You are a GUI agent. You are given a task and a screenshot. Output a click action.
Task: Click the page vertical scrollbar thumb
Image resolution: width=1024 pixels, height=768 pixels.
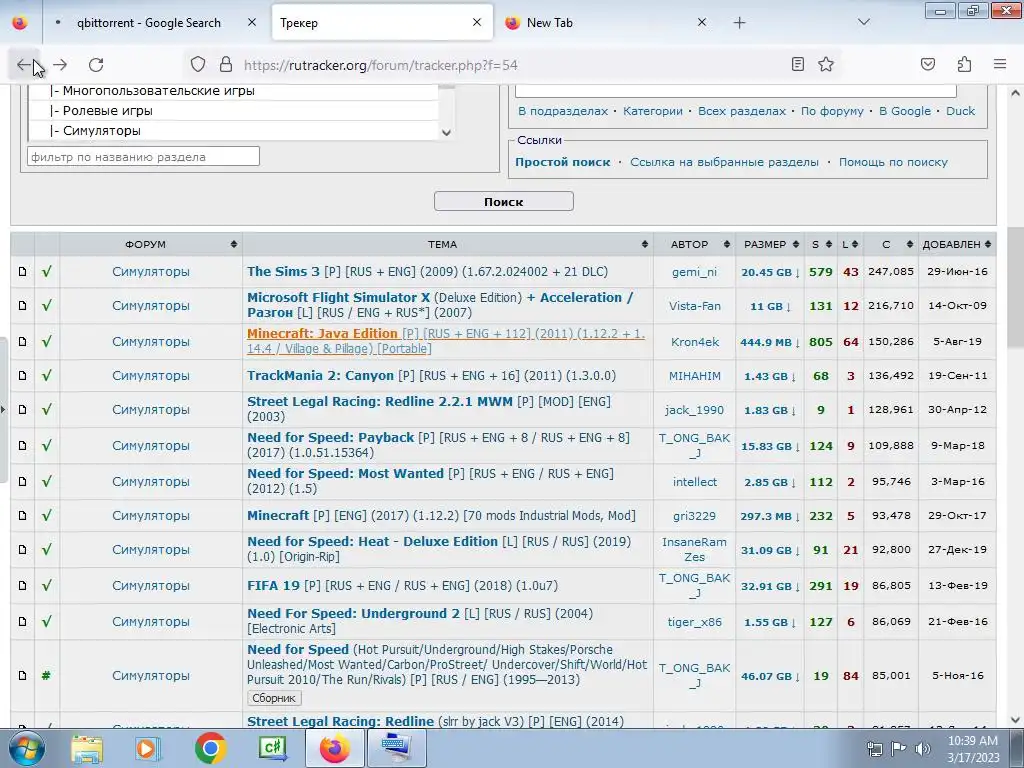tap(1015, 287)
